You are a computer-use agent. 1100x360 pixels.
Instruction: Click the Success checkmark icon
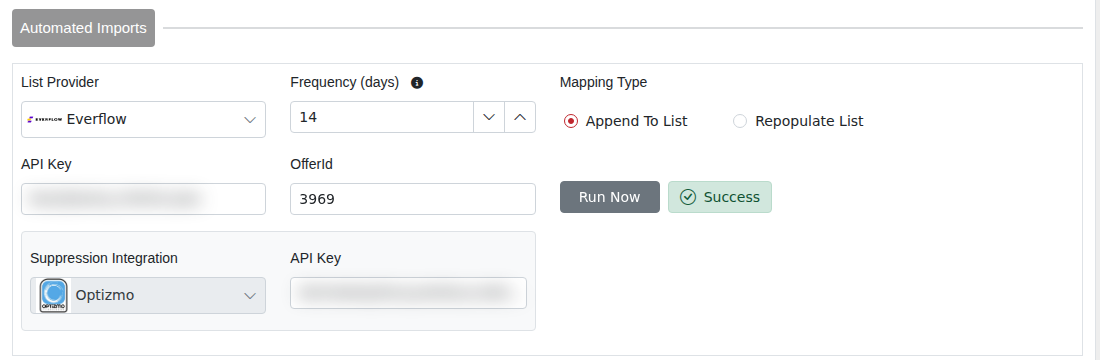(x=688, y=197)
